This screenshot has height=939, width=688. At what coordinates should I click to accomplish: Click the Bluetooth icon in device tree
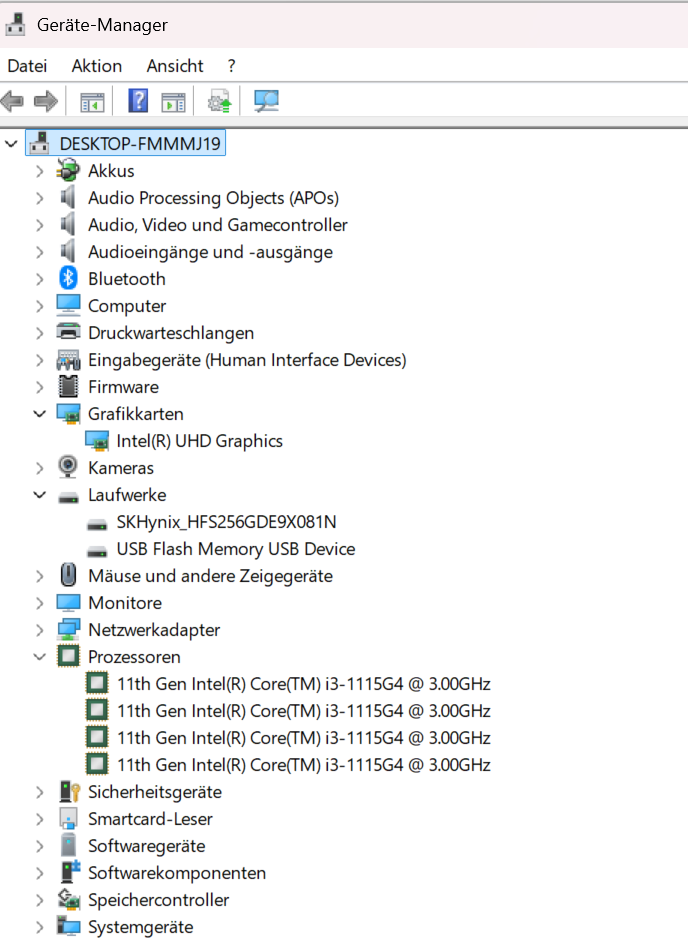[68, 279]
